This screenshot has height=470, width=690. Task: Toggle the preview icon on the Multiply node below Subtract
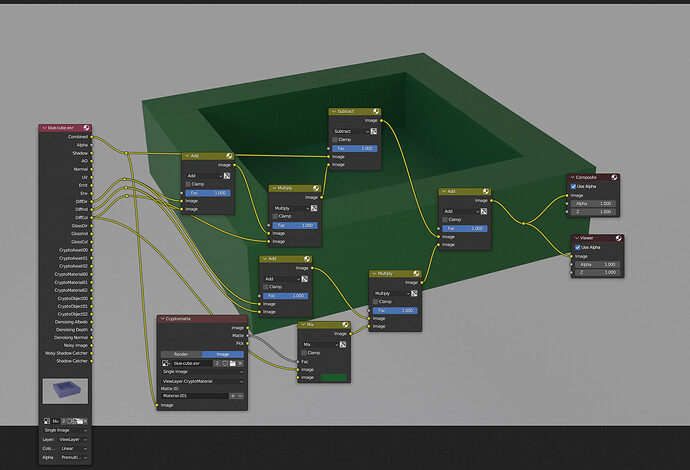pyautogui.click(x=316, y=188)
